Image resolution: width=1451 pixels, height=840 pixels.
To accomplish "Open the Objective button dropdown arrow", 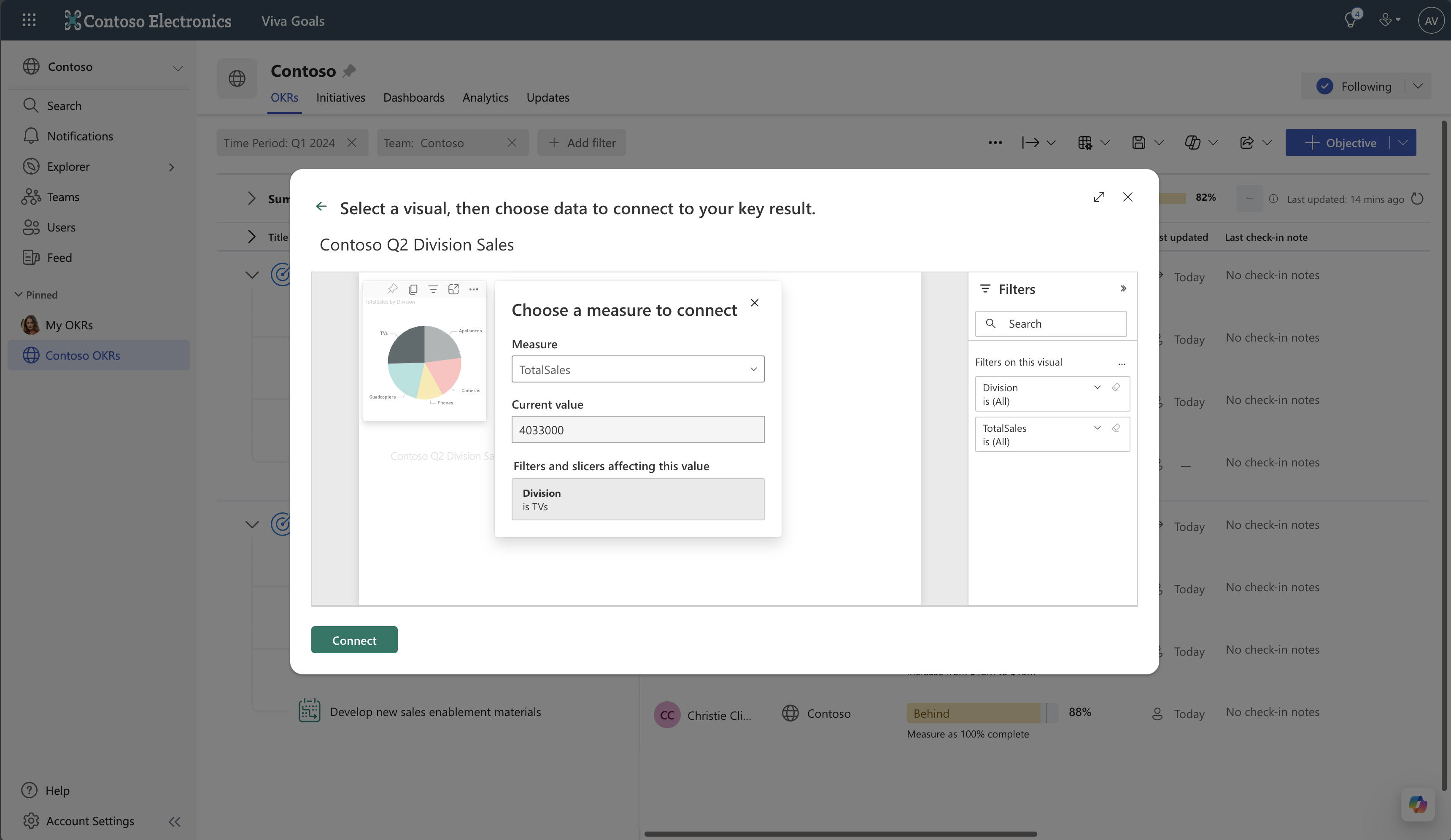I will (1402, 143).
